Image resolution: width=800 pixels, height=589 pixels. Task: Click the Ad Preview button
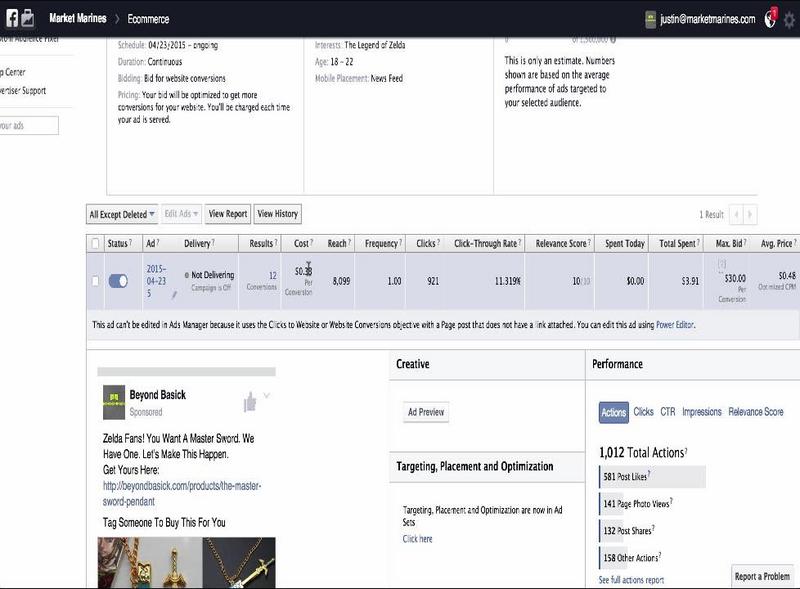[426, 412]
